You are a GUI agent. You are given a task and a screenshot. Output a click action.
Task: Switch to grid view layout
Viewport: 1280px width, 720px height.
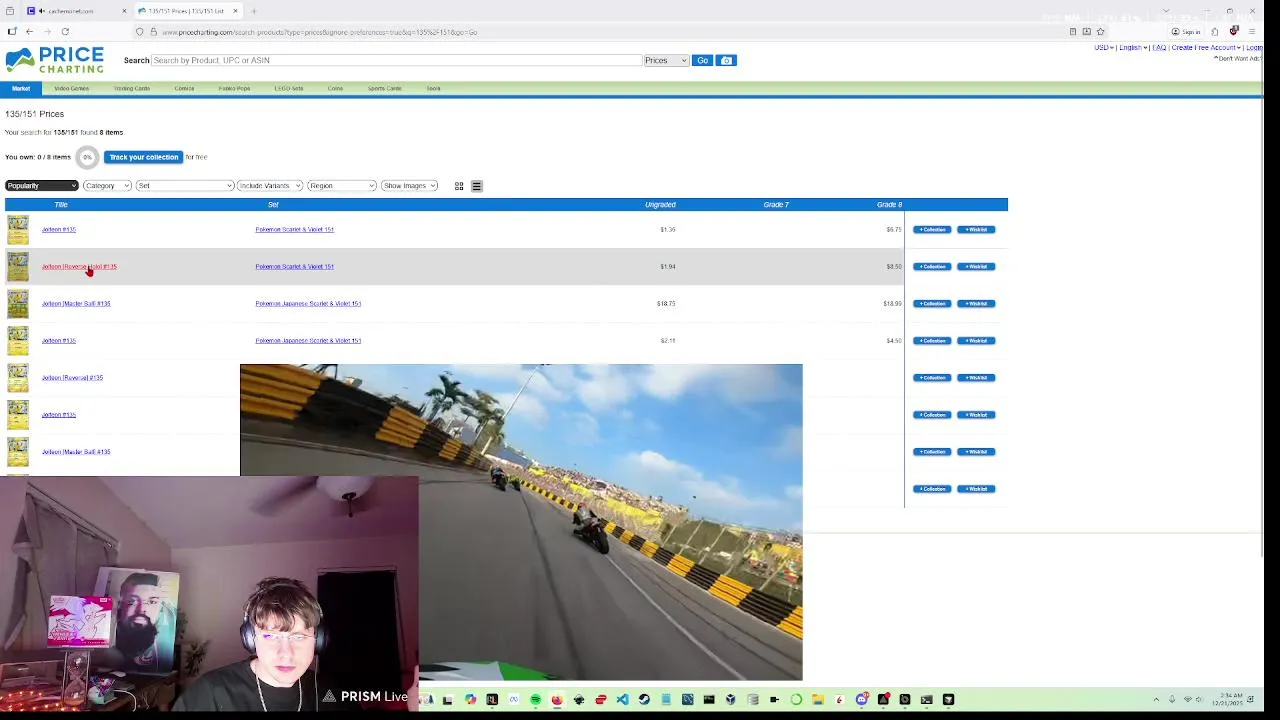(x=459, y=186)
